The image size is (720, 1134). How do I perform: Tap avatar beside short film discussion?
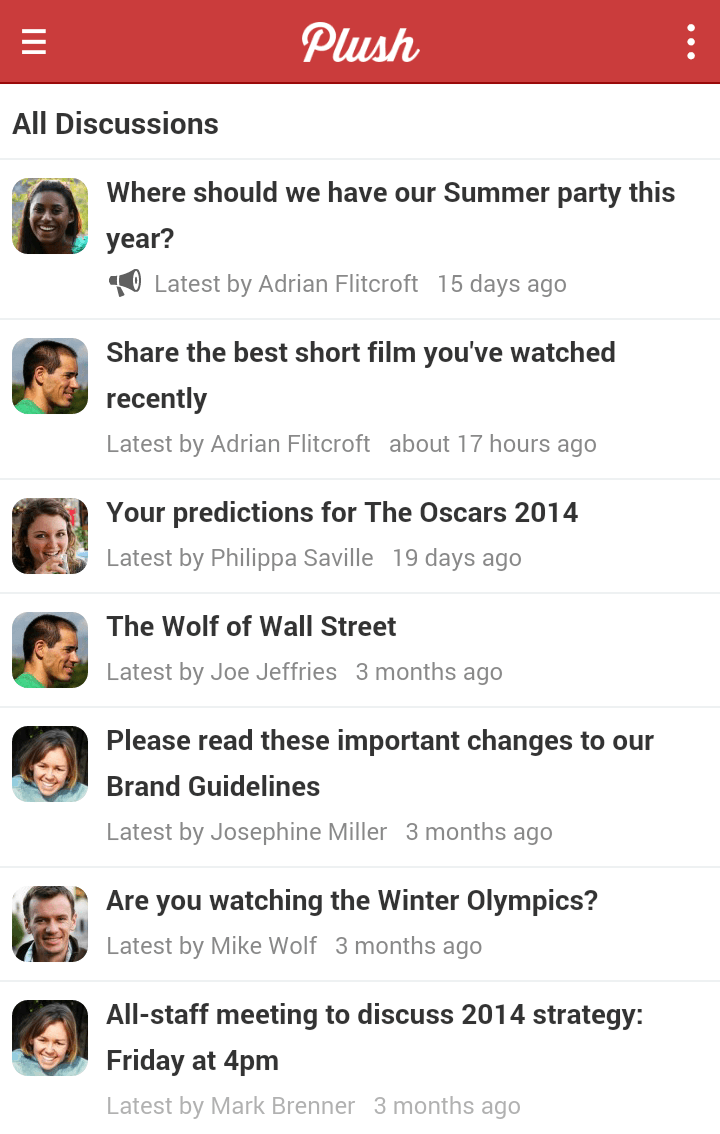[50, 376]
